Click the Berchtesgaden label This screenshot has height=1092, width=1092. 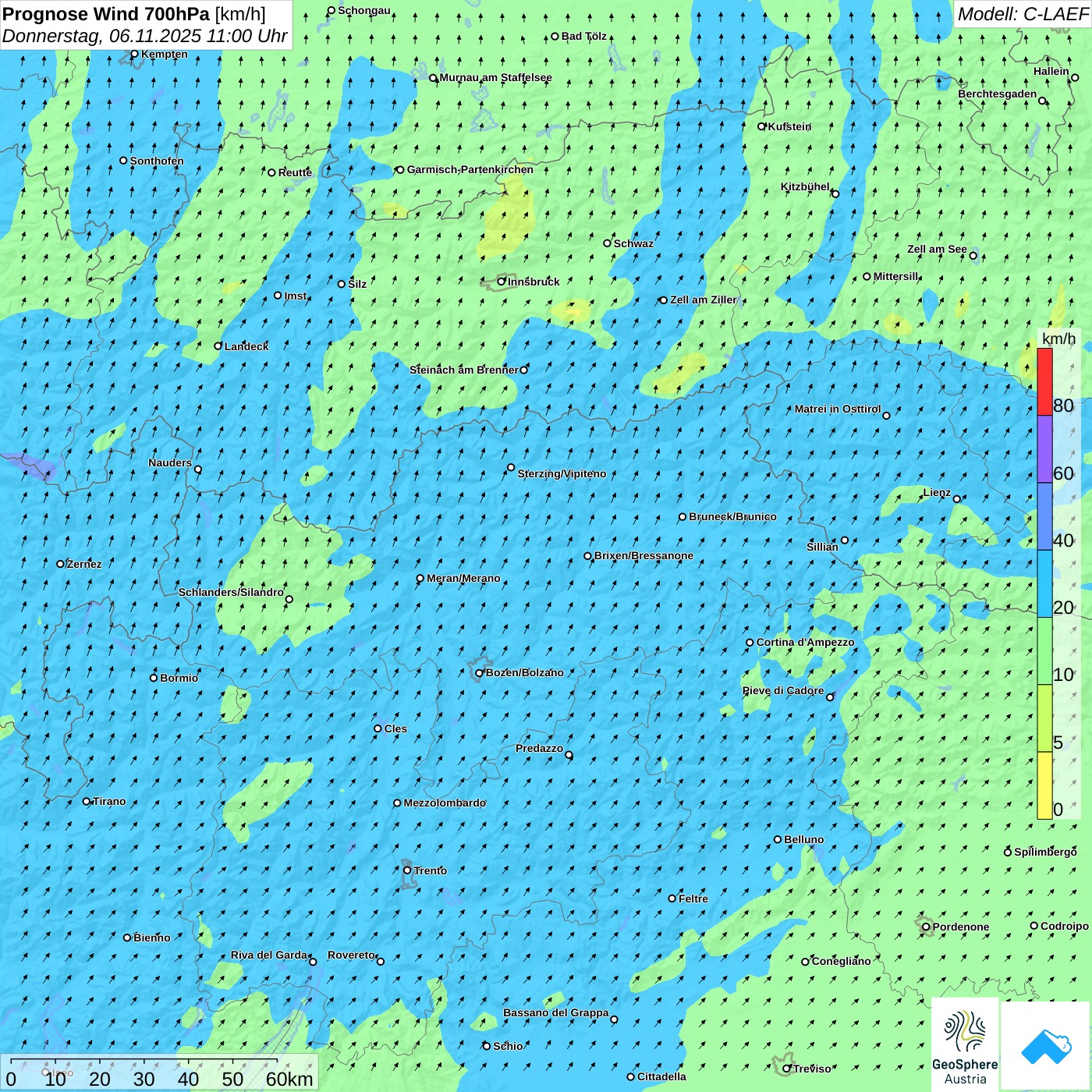998,94
